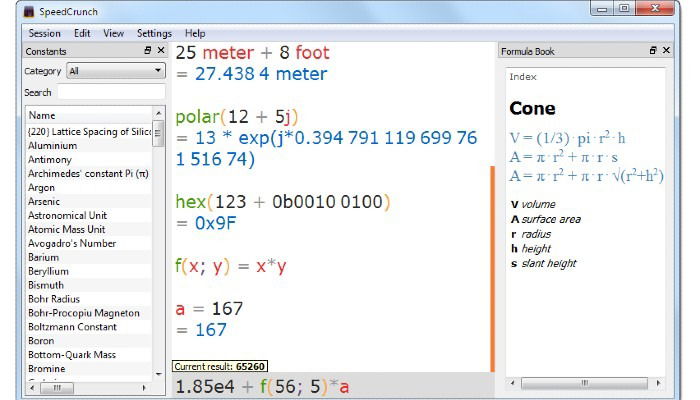Undock the Formula Book panel
Screen dimensions: 700x400
click(653, 50)
